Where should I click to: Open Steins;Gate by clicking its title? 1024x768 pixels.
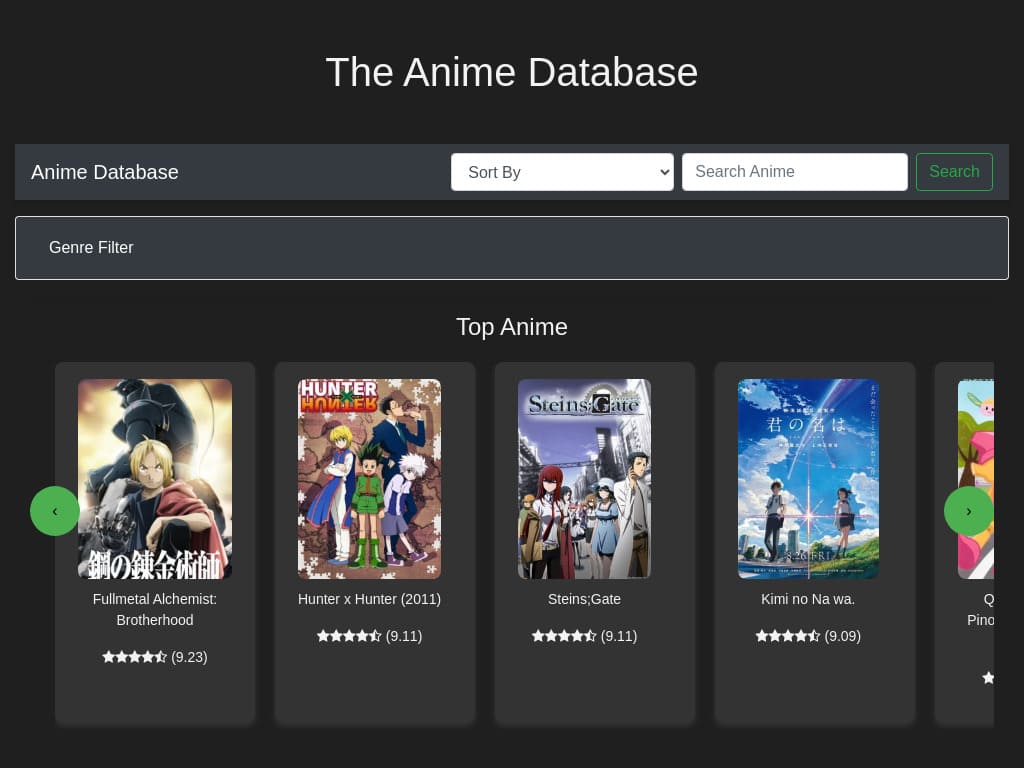tap(584, 599)
